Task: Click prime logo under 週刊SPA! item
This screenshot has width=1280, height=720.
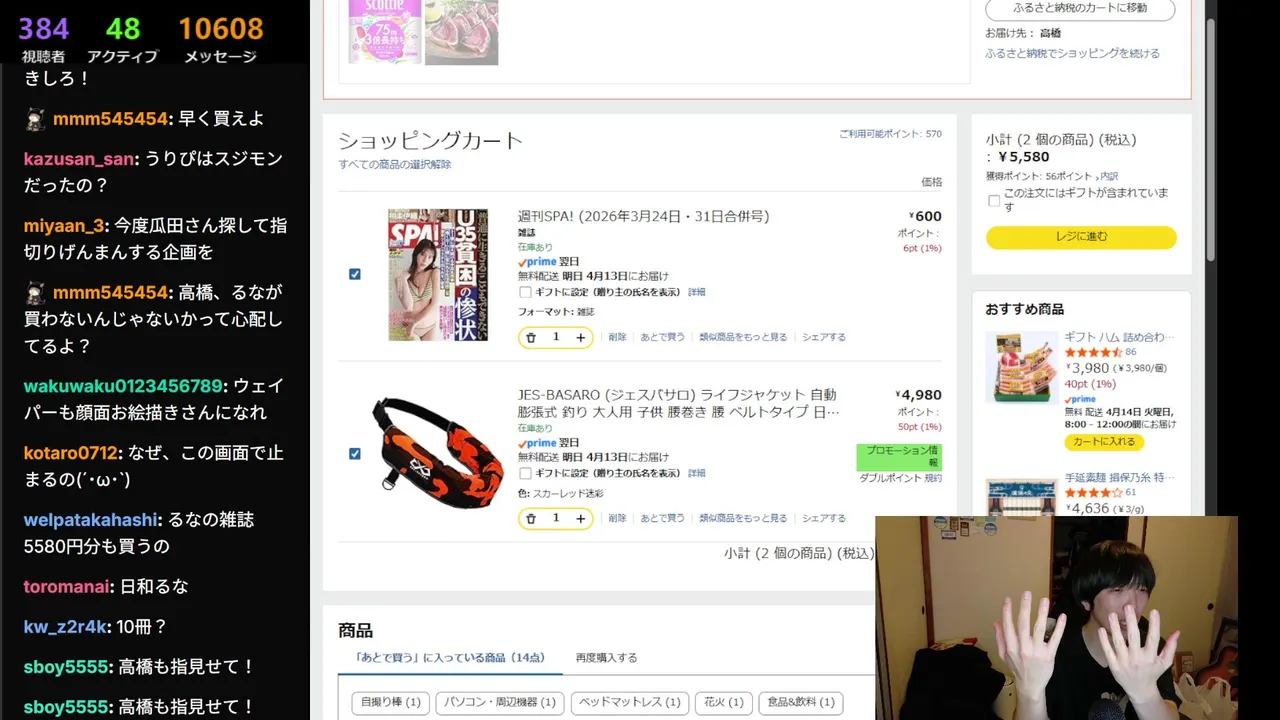Action: coord(537,262)
